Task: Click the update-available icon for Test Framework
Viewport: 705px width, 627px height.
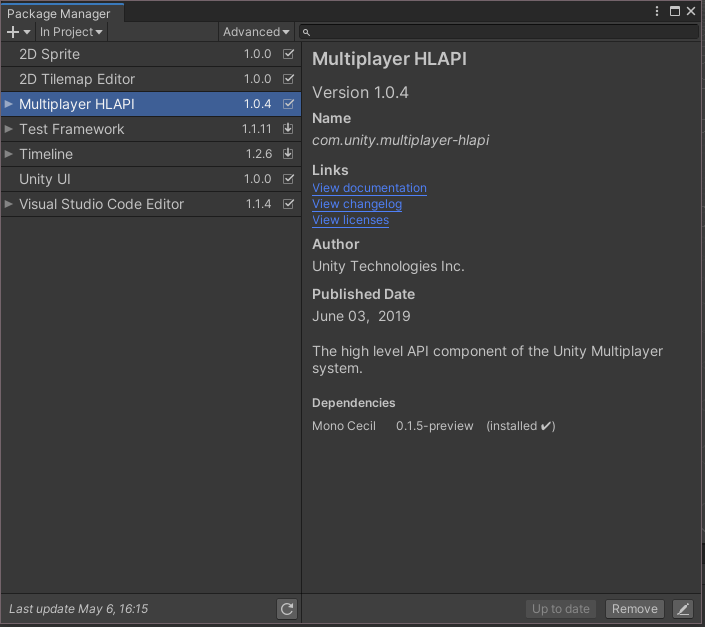Action: (x=288, y=129)
